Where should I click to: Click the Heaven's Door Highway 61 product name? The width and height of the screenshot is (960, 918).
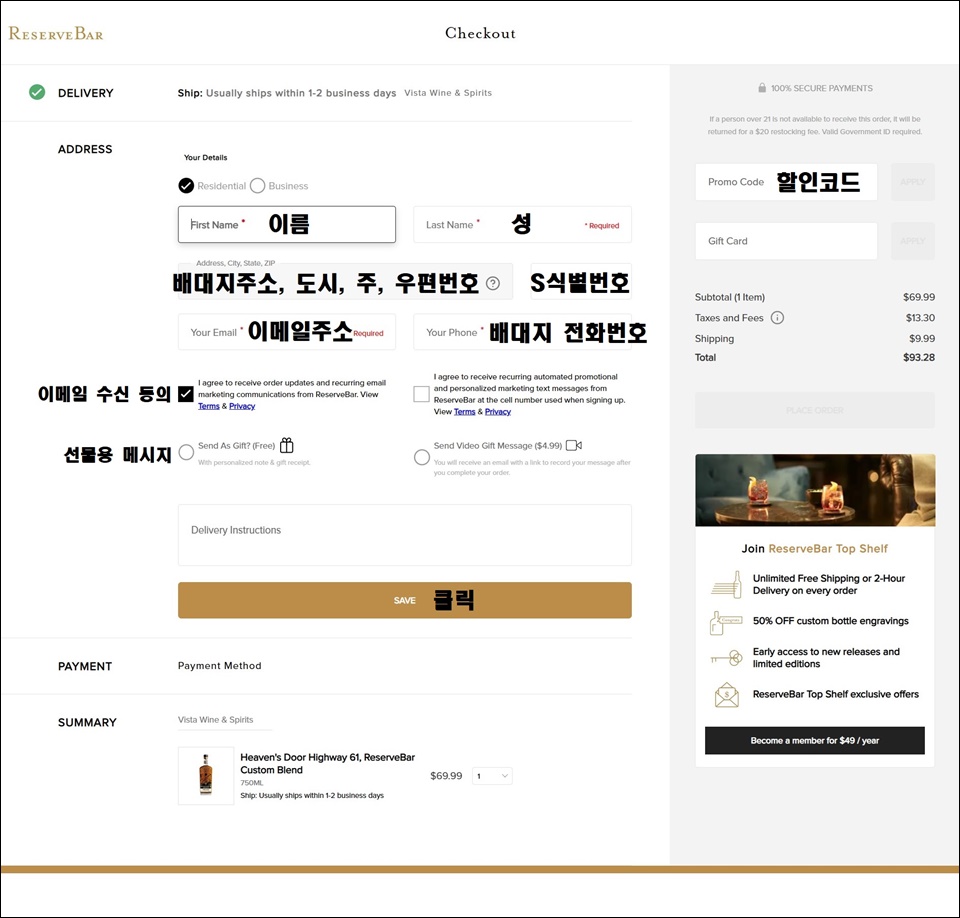[x=328, y=764]
